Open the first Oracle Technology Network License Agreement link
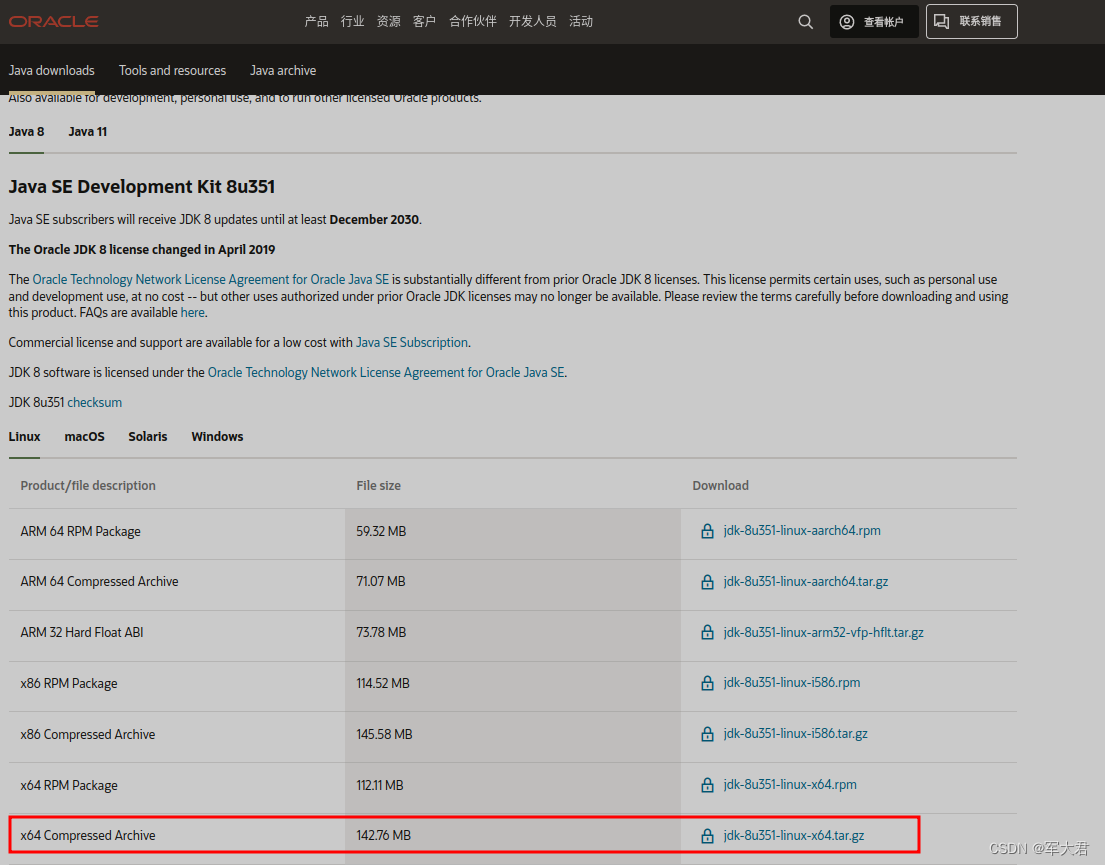Screen dimensions: 1105x865 211,280
